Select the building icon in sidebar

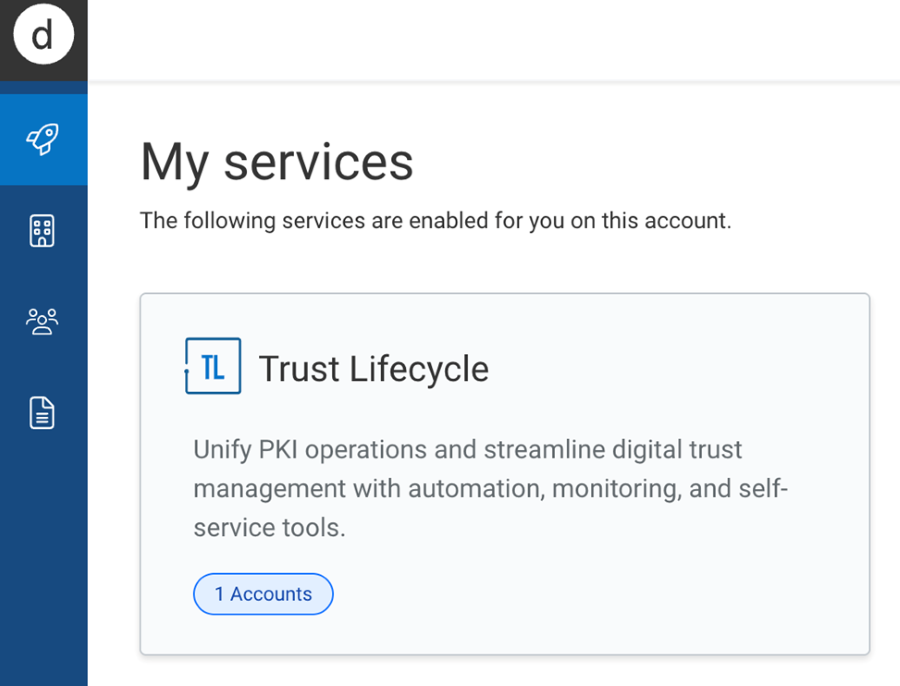tap(42, 231)
